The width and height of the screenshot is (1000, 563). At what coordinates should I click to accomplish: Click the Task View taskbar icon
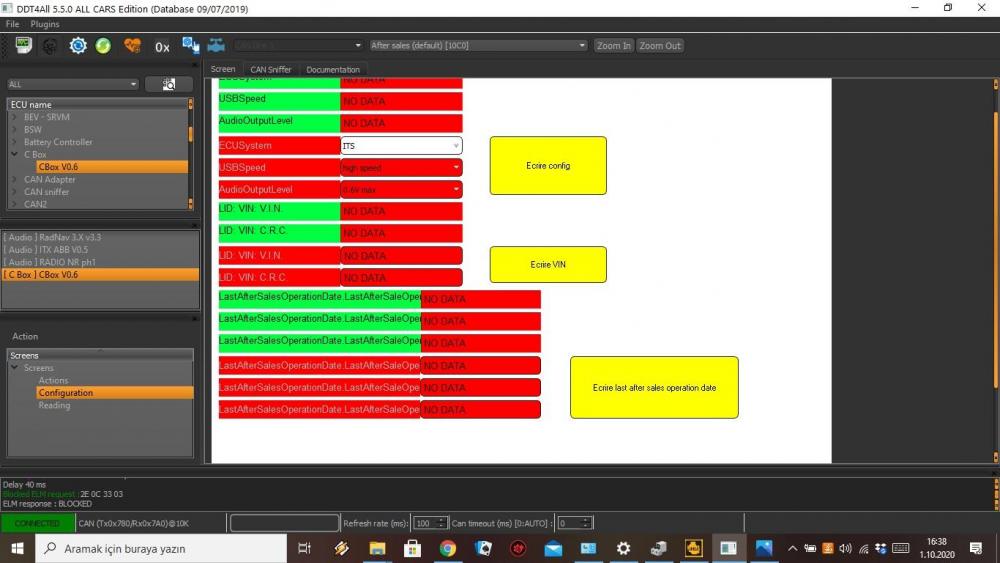point(305,548)
